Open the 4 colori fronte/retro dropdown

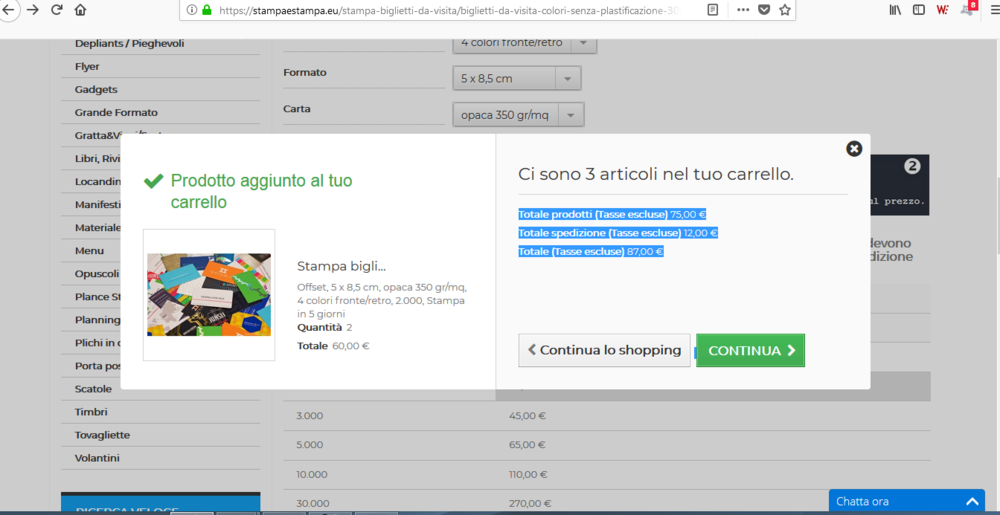click(524, 43)
